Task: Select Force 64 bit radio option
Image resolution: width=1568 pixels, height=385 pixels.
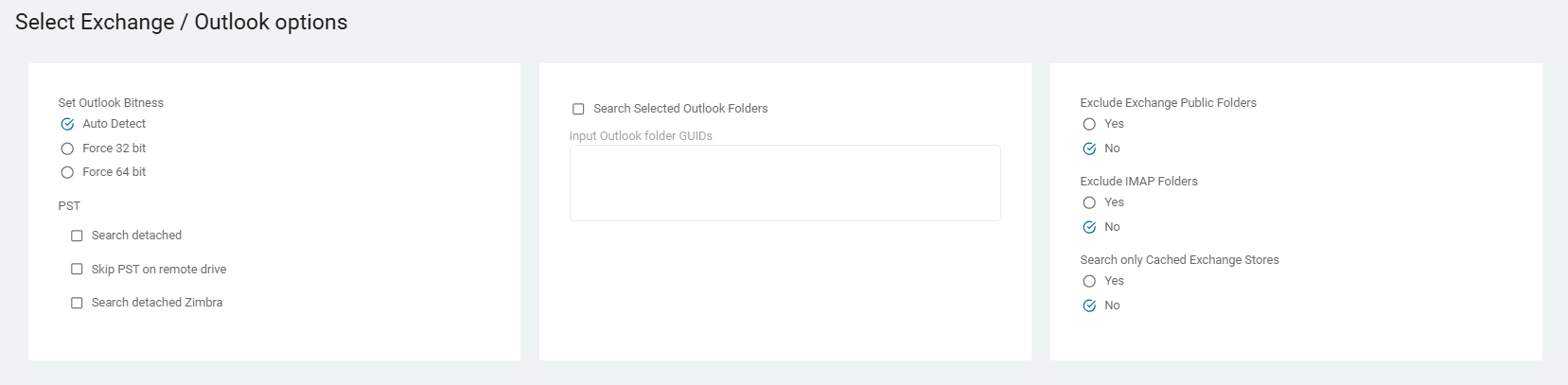Action: (67, 172)
